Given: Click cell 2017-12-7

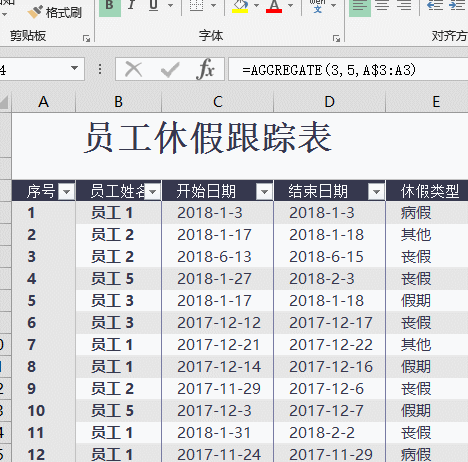Looking at the screenshot, I should tap(329, 411).
